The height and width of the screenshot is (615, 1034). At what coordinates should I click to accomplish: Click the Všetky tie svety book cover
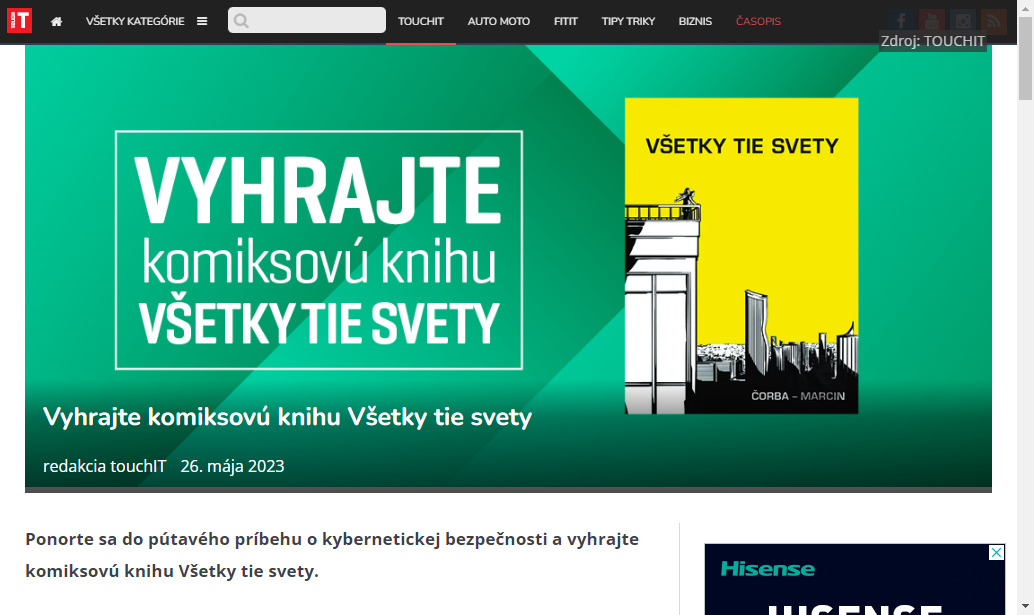741,256
